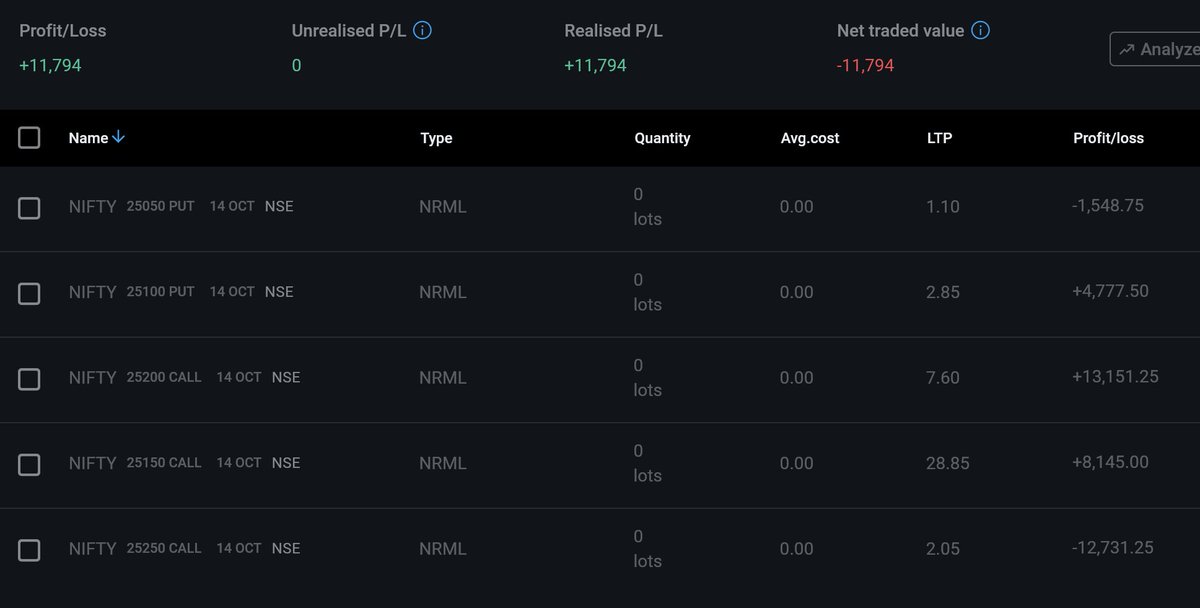1200x608 pixels.
Task: Click the LTP value 2.05
Action: [x=943, y=549]
